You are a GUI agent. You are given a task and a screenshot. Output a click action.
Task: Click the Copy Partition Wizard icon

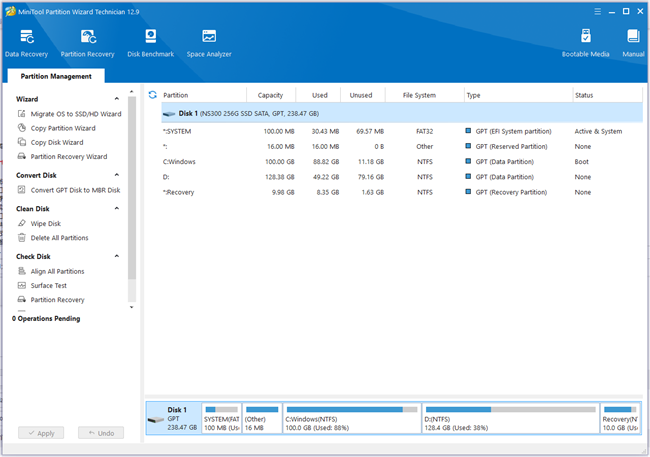coord(22,128)
